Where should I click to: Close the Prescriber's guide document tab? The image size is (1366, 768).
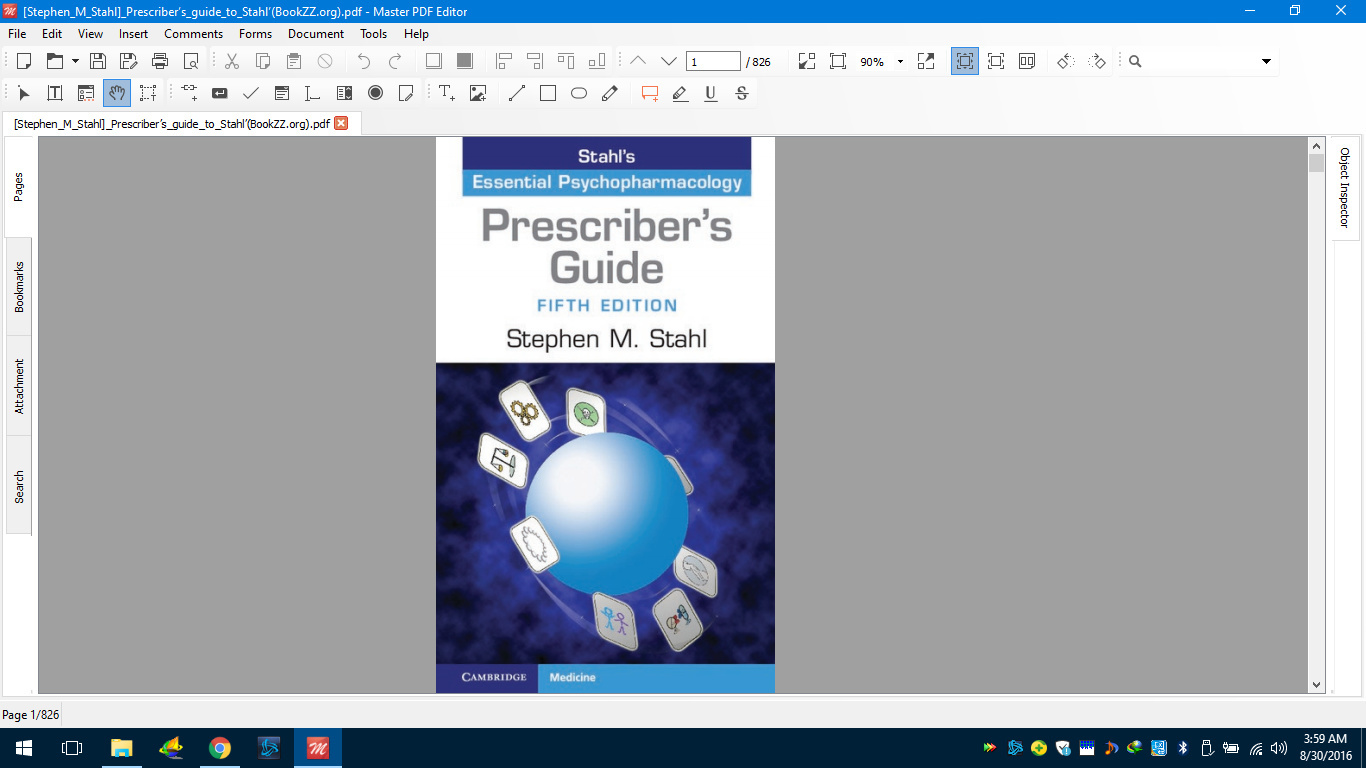point(341,124)
